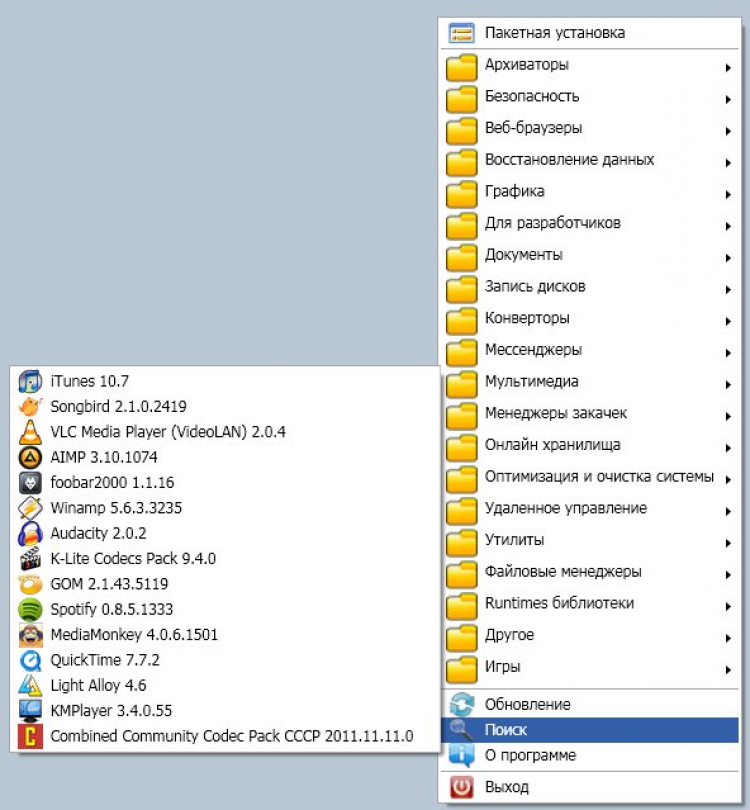Image resolution: width=750 pixels, height=810 pixels.
Task: Click the Обновление refresh arrows icon
Action: point(461,704)
